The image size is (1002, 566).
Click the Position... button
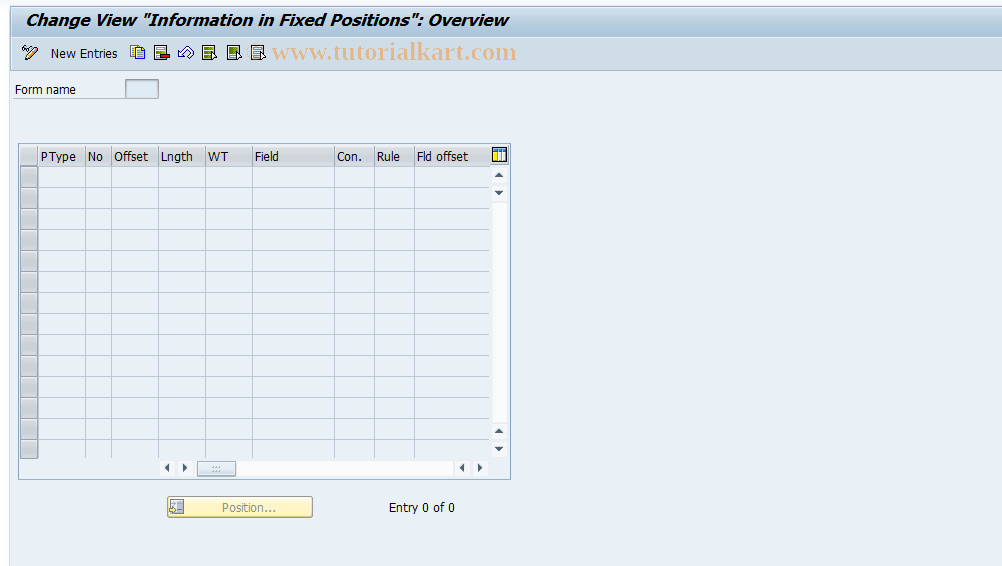click(x=240, y=507)
